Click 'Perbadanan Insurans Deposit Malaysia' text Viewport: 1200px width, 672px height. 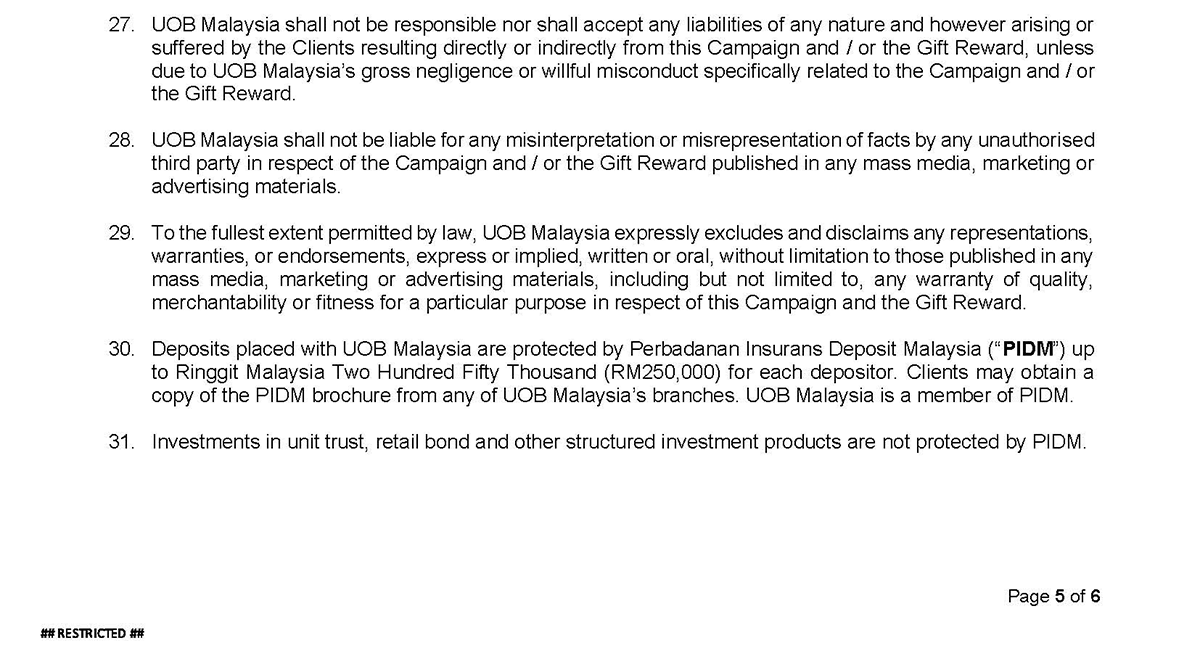pos(807,349)
